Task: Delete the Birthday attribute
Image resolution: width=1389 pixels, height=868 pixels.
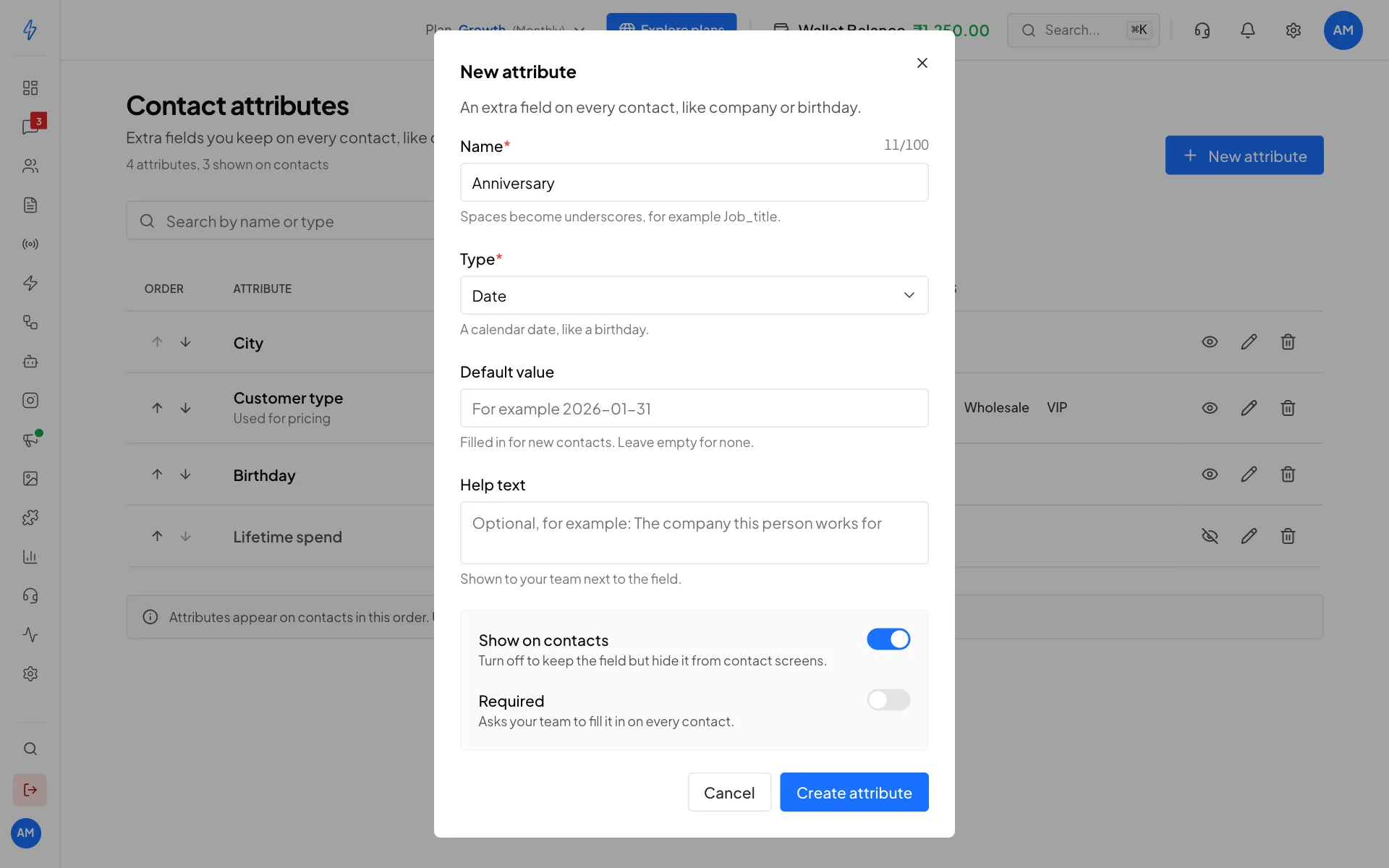Action: [x=1288, y=475]
